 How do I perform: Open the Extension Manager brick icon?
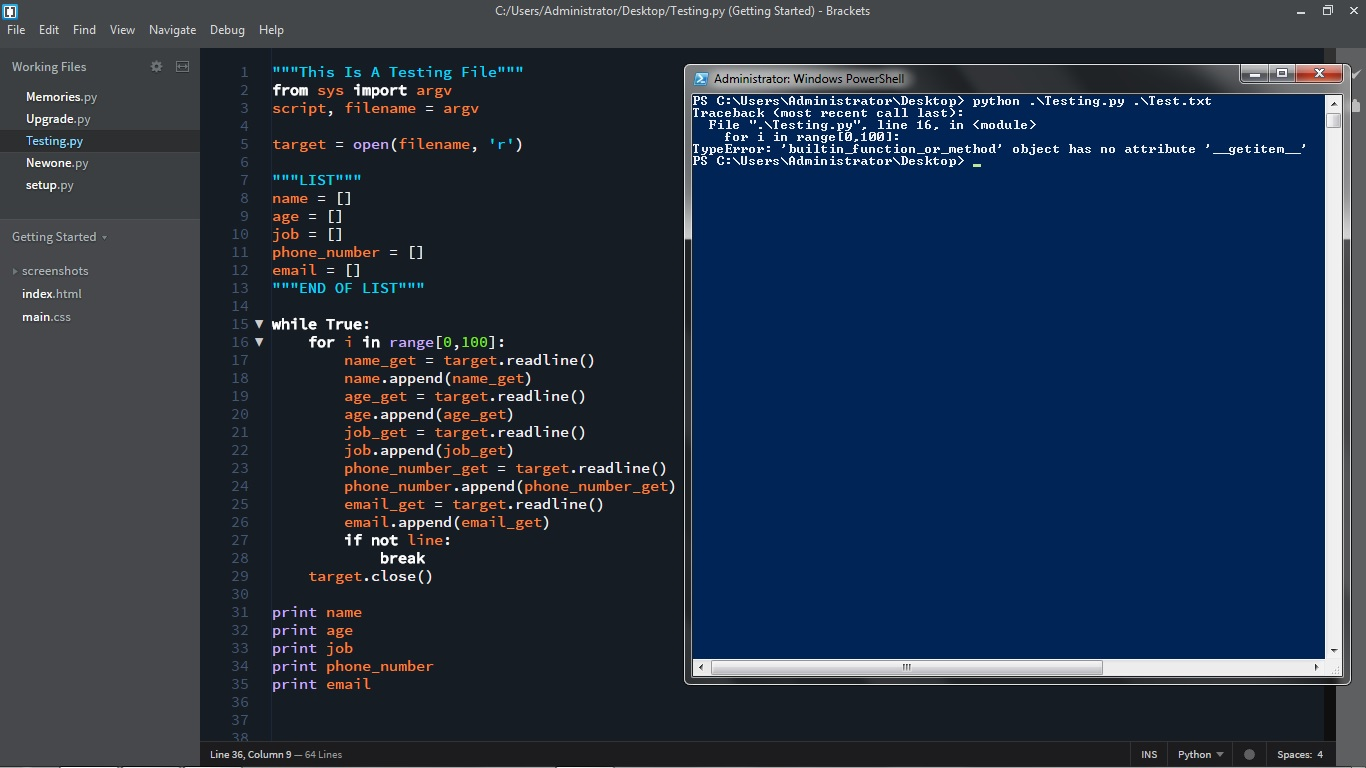(1355, 105)
